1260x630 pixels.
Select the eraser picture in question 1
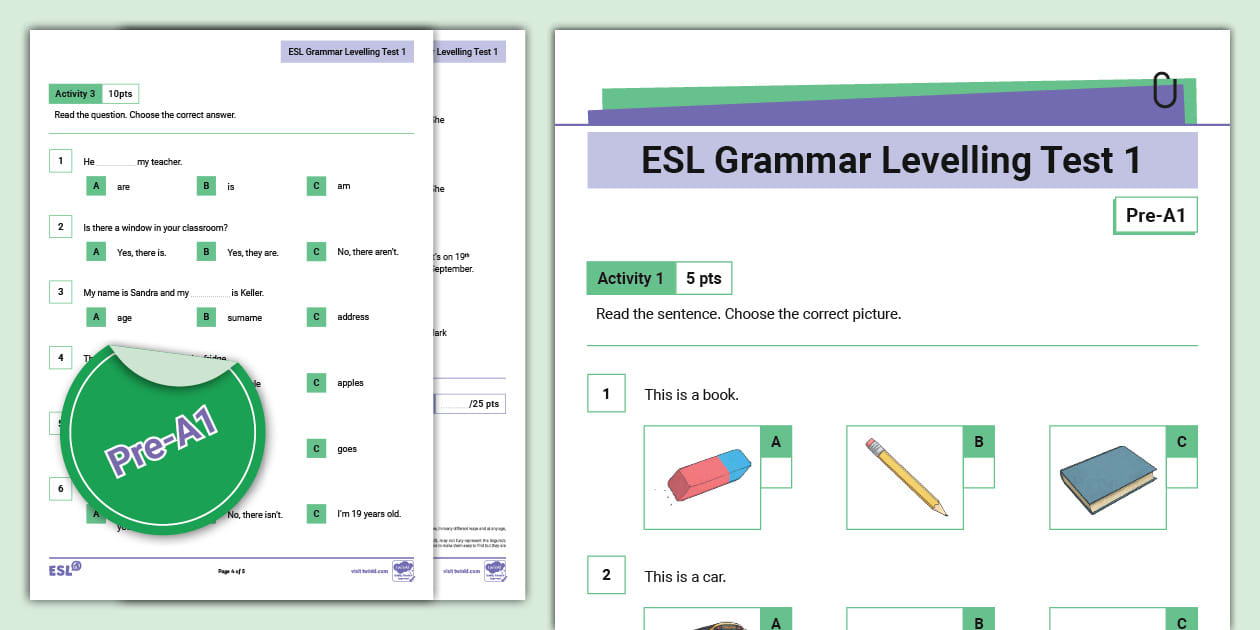coord(702,476)
